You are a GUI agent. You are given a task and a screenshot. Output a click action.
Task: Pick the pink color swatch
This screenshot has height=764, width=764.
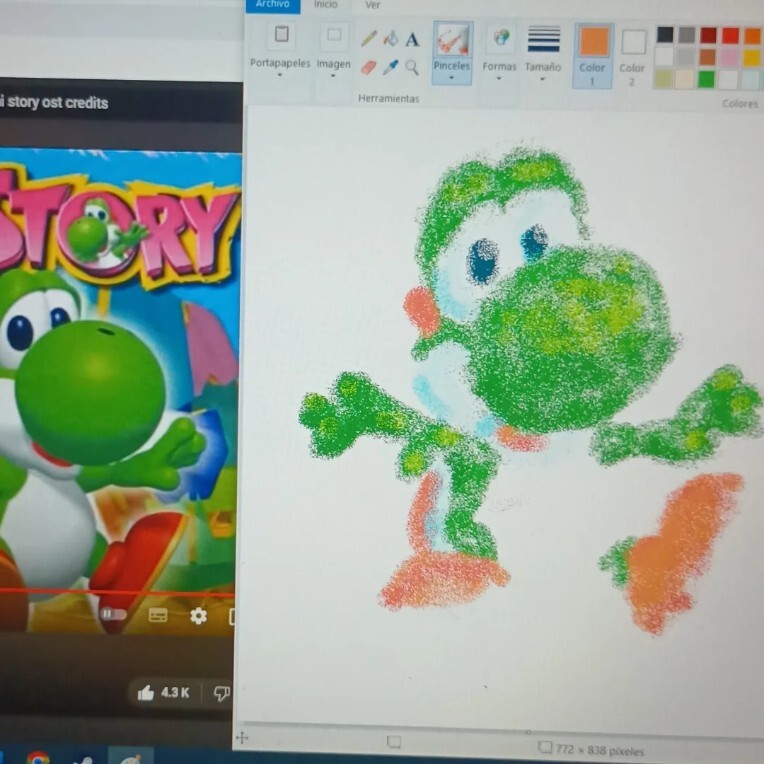[729, 58]
